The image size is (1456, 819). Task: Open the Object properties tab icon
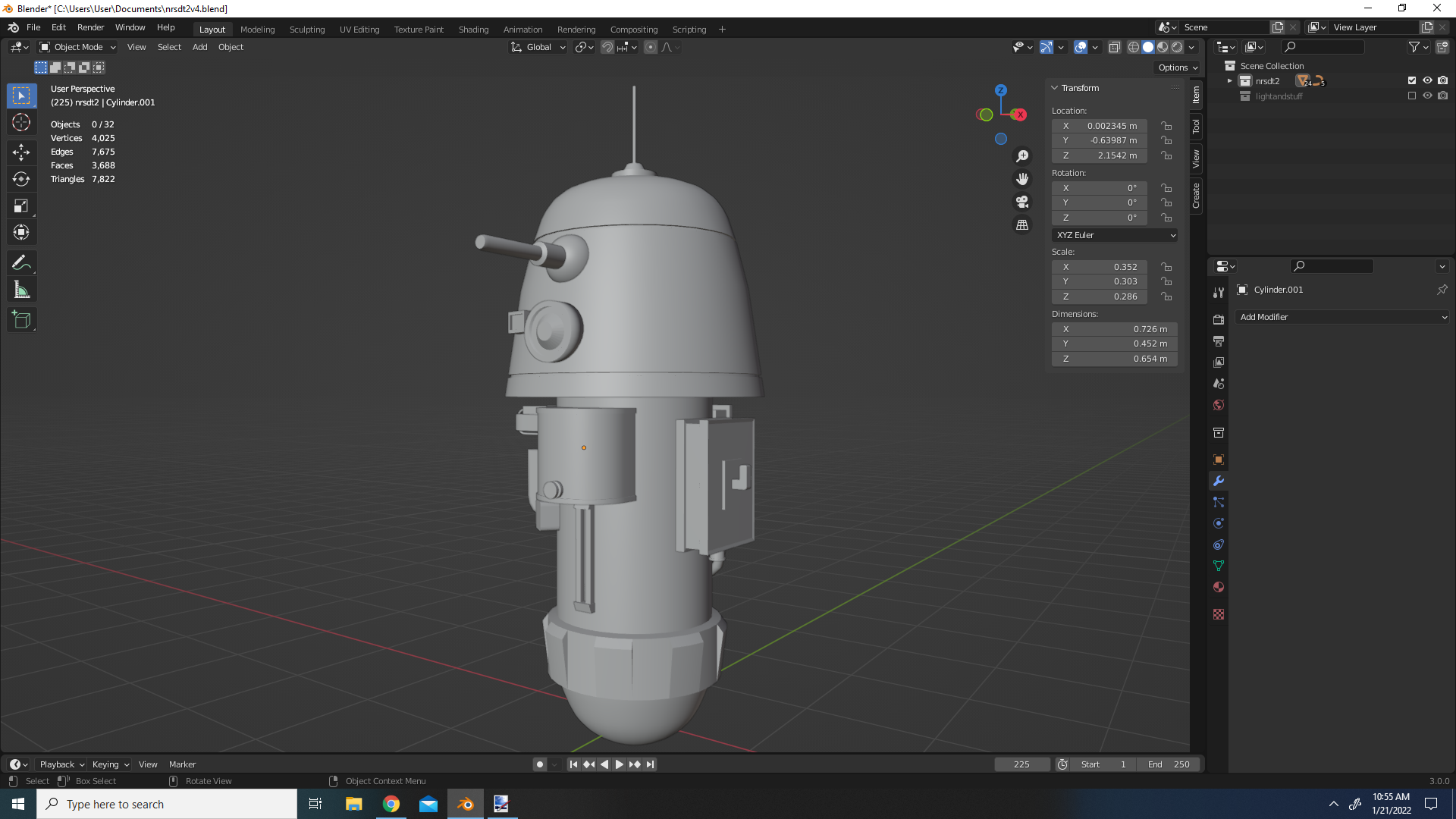[1219, 460]
